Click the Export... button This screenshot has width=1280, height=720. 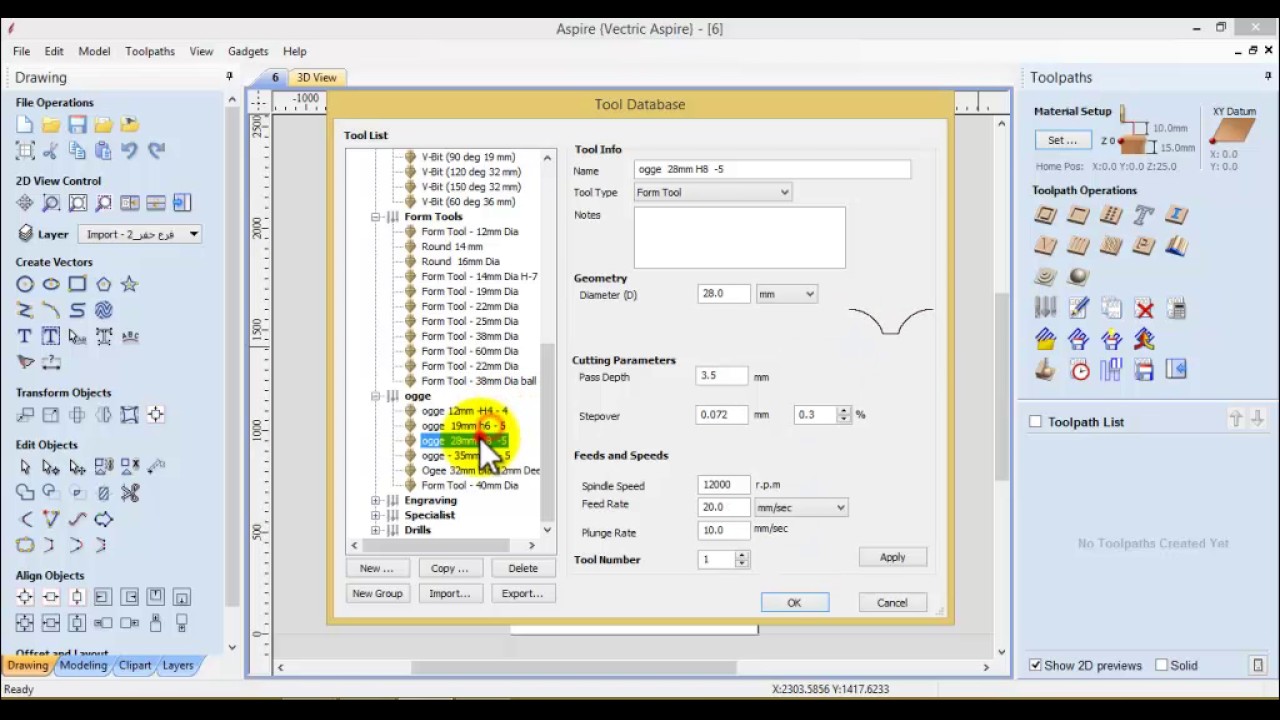coord(522,593)
